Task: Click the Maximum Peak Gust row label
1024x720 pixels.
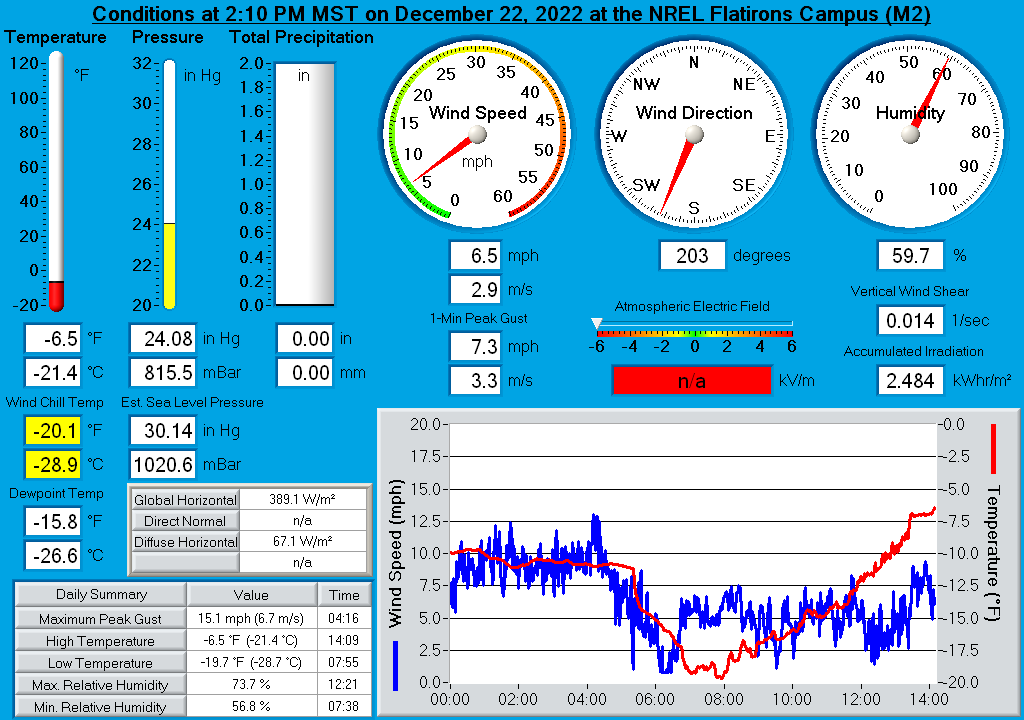Action: point(101,619)
